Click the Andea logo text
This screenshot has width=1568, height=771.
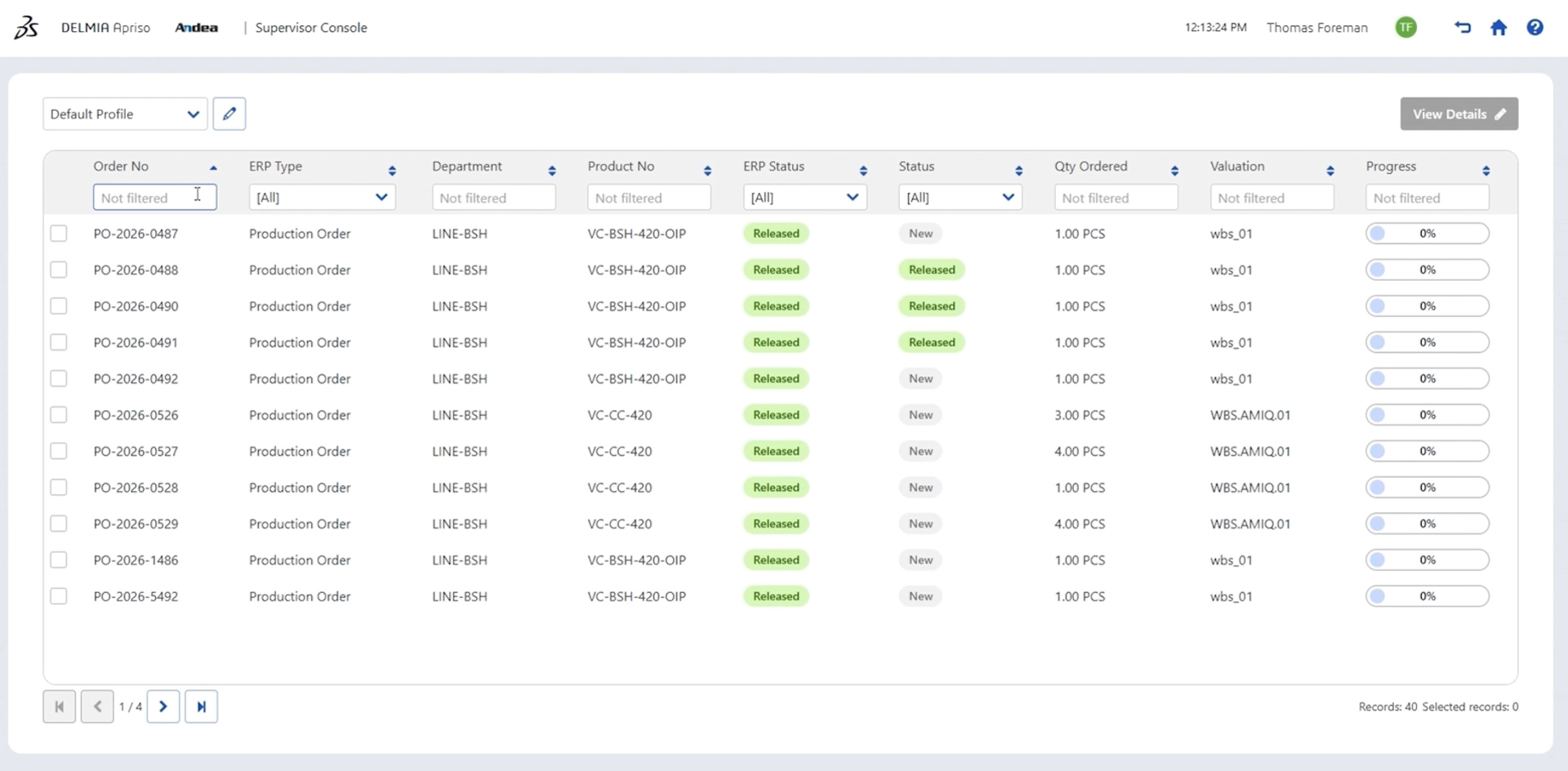pos(196,28)
